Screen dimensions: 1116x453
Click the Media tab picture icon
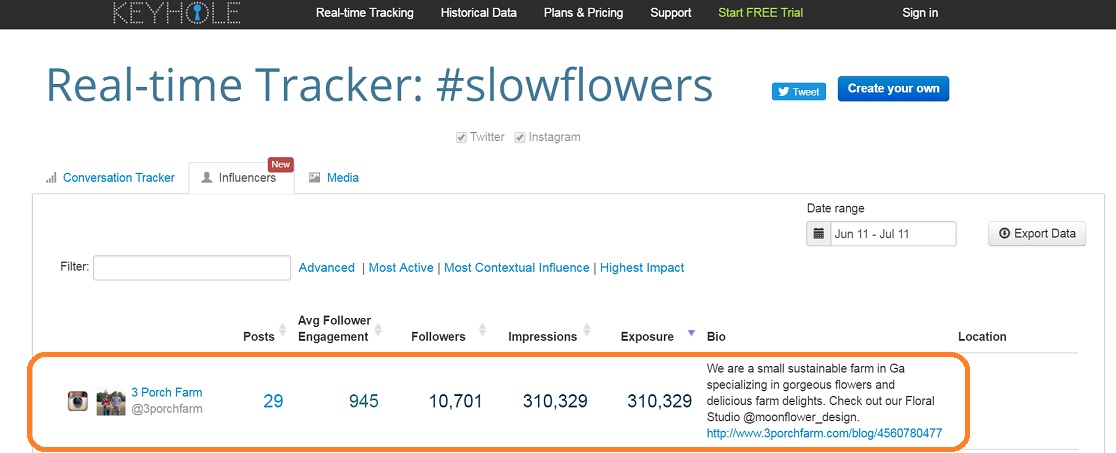click(315, 178)
